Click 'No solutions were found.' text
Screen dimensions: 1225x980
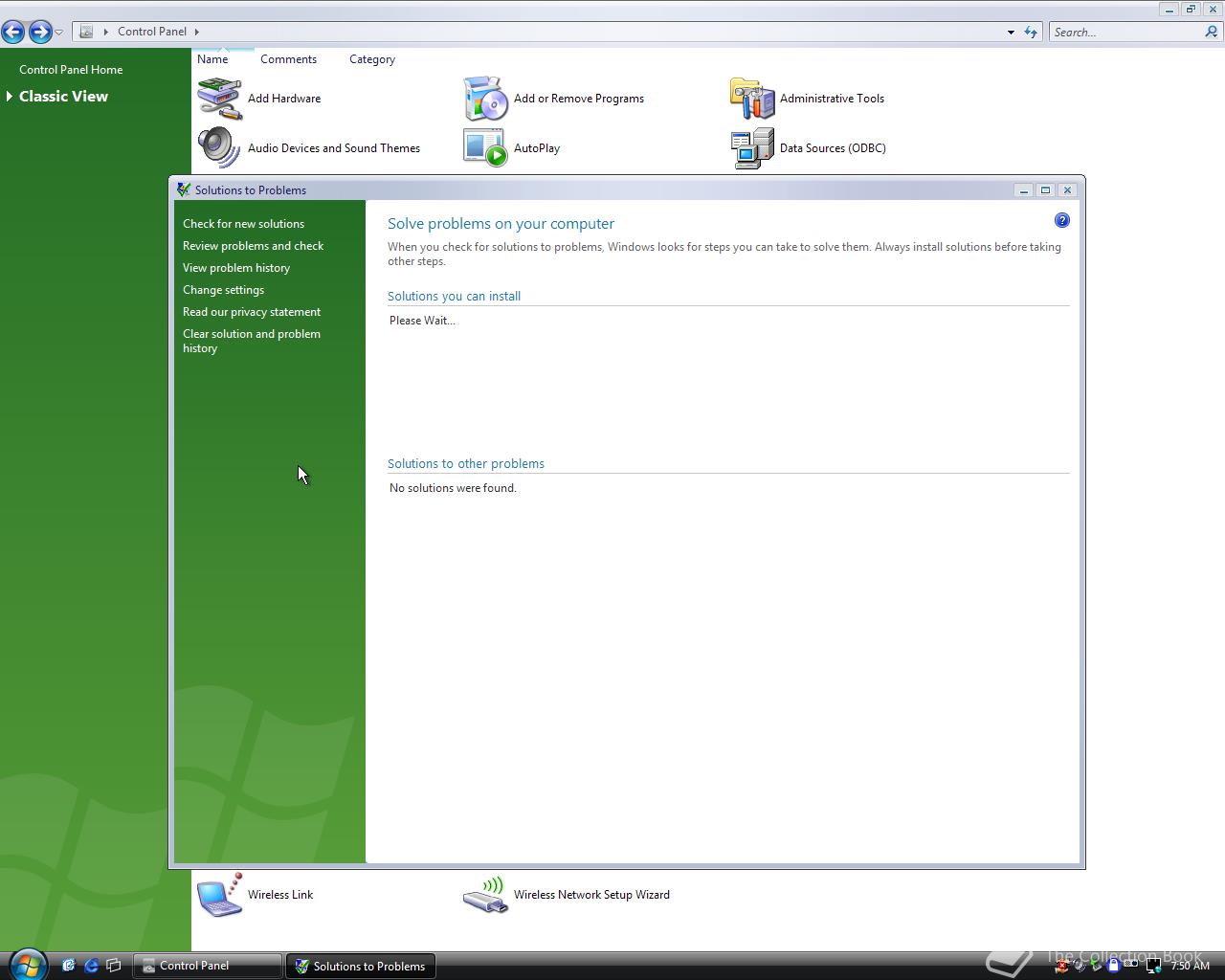pyautogui.click(x=453, y=488)
